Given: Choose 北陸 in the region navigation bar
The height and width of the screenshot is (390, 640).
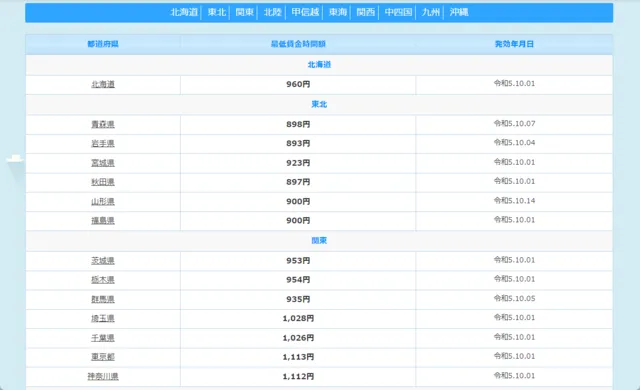Looking at the screenshot, I should [x=273, y=12].
